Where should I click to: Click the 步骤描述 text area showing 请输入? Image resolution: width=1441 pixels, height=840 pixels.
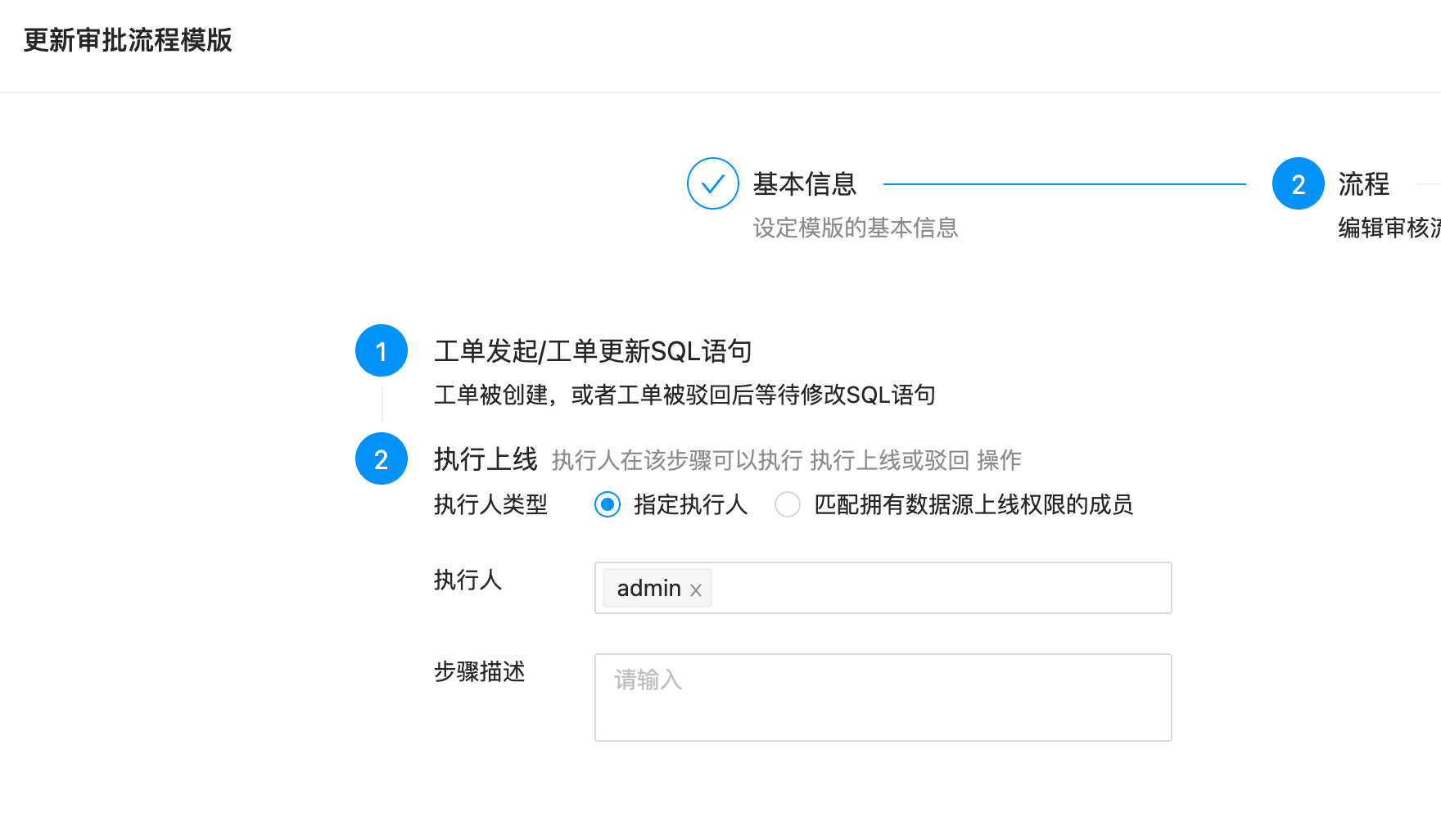pyautogui.click(x=883, y=697)
